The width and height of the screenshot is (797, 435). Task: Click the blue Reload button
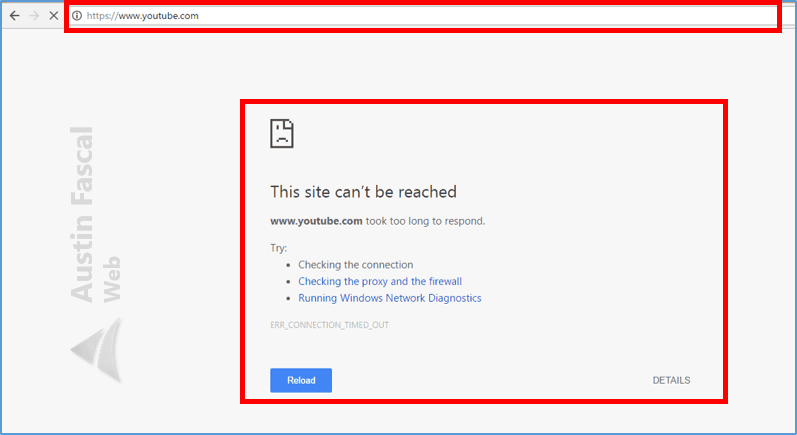pyautogui.click(x=301, y=380)
